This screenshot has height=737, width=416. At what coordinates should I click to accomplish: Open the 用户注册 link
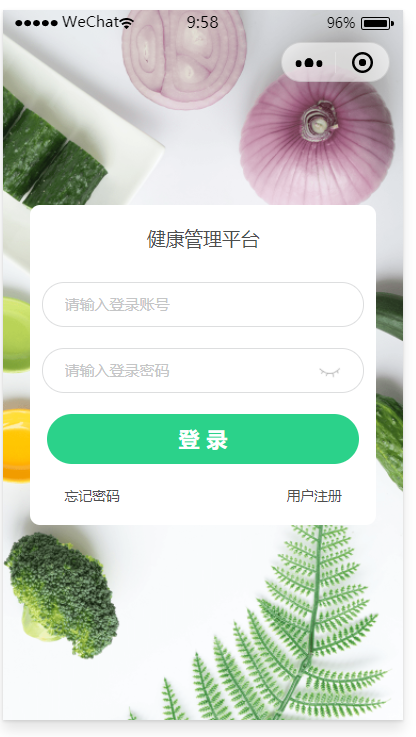[314, 496]
